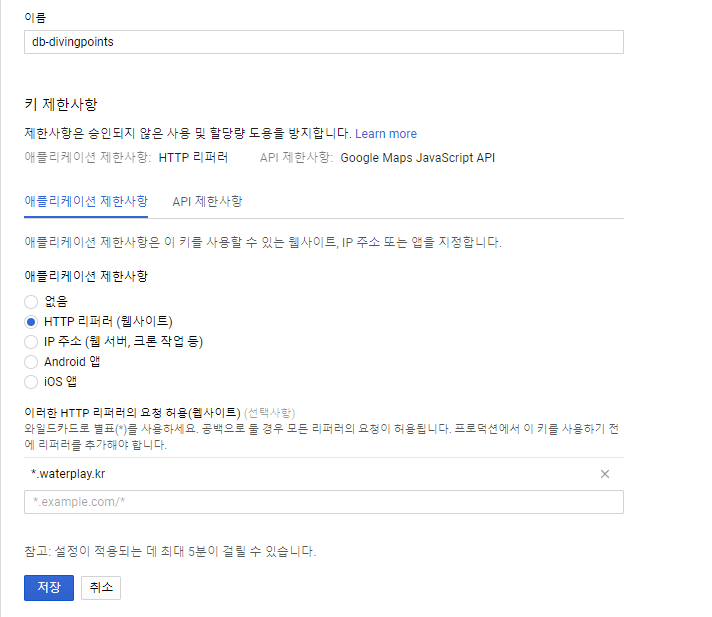This screenshot has width=712, height=617.
Task: Select IP 주소 (웹 서버, 크론 작업 등)
Action: pos(31,342)
